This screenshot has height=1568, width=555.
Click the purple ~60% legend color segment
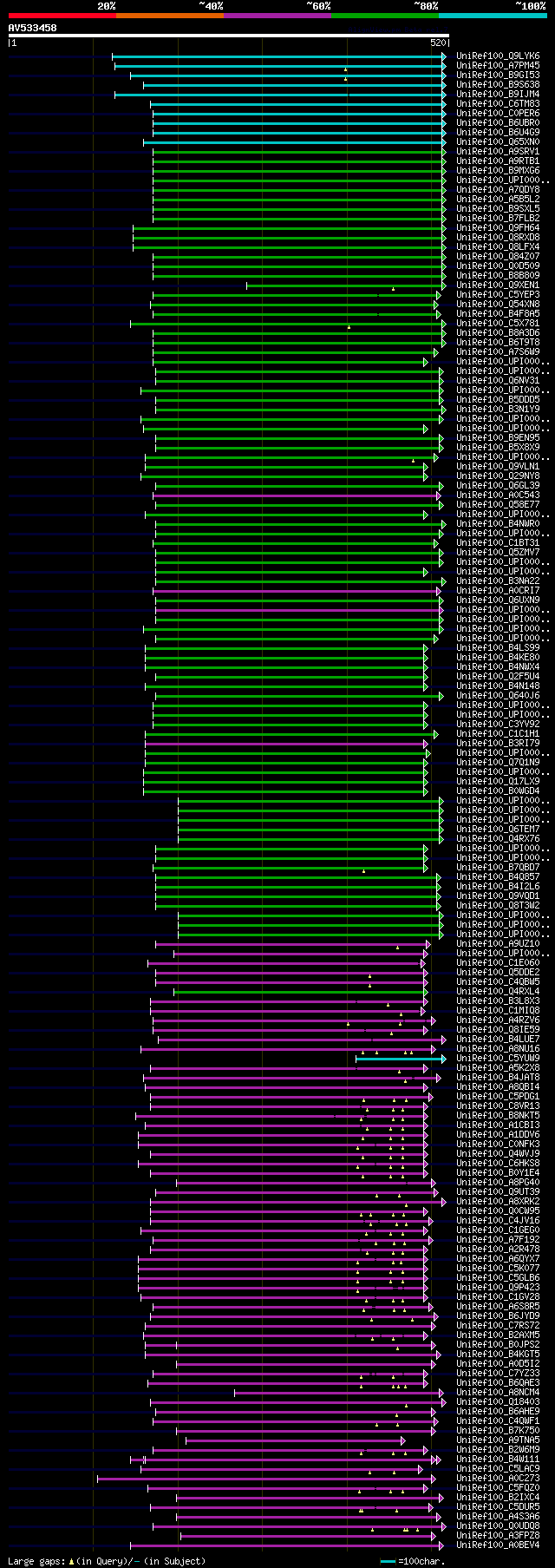click(277, 15)
